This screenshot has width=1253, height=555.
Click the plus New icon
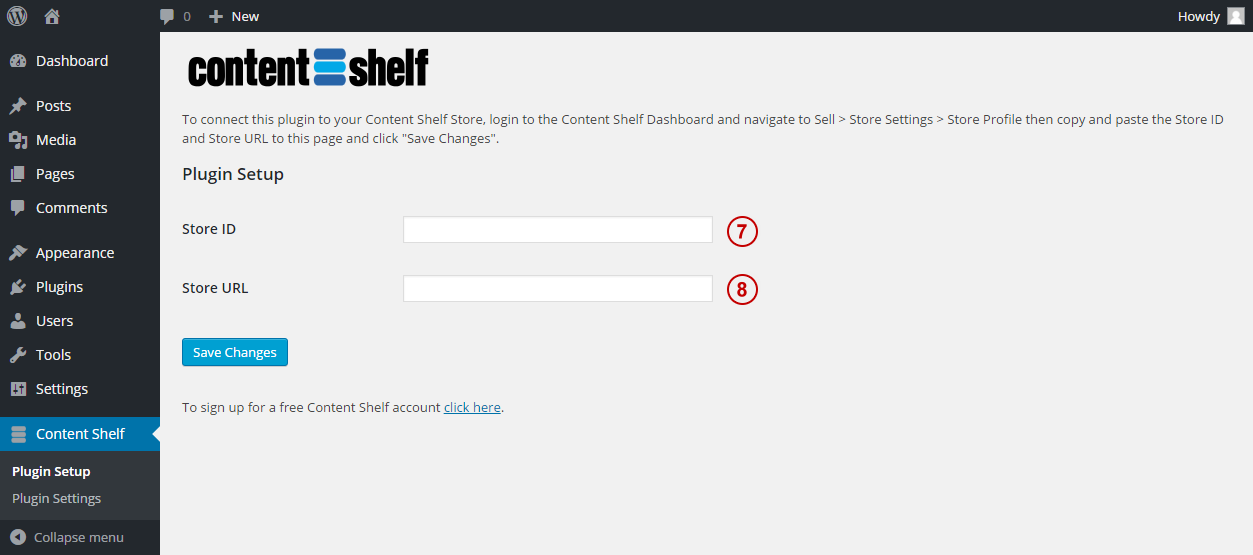click(215, 16)
